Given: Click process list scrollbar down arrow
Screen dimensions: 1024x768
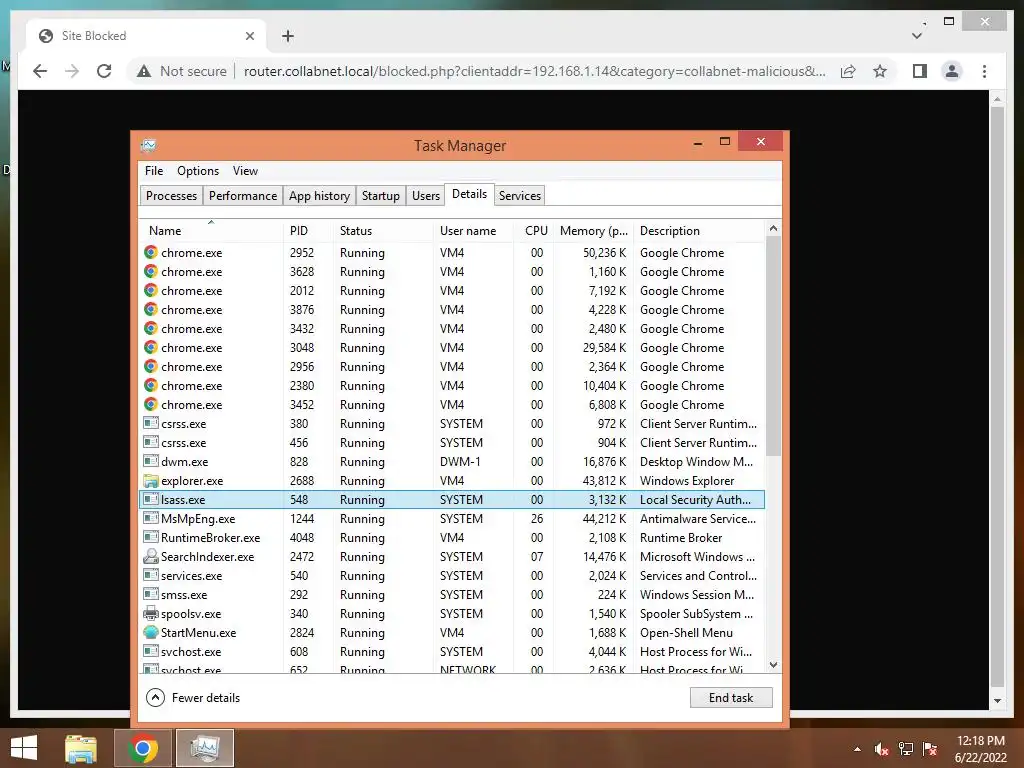Looking at the screenshot, I should tap(773, 665).
